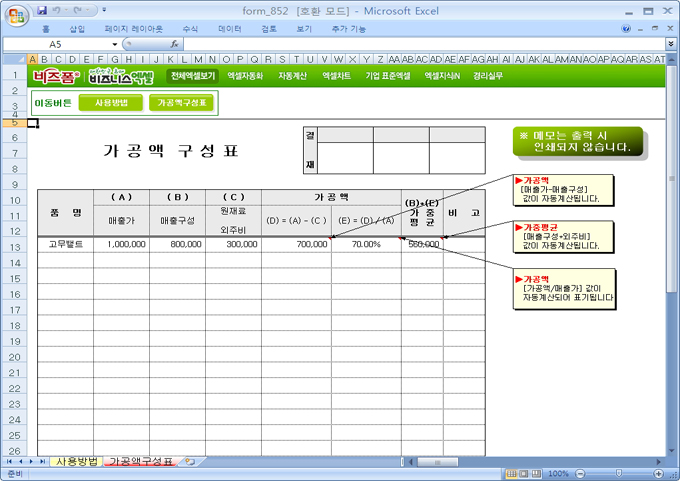Click the Office button logo
680x481 pixels.
coord(14,13)
